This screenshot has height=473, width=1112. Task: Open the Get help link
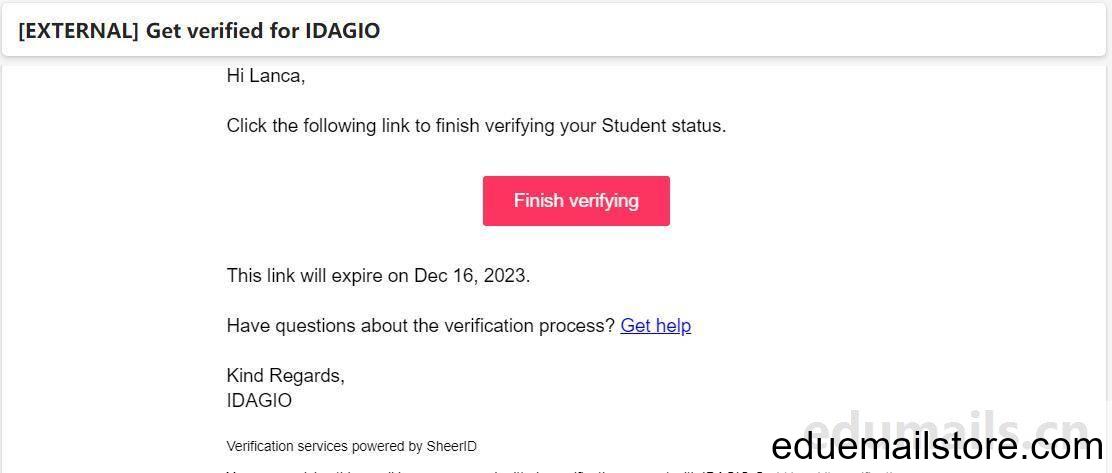point(655,325)
